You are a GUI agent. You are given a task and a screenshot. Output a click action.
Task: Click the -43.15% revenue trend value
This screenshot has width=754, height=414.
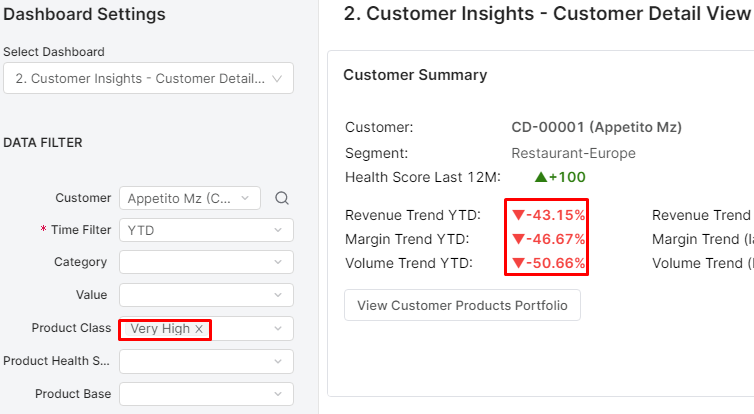pyautogui.click(x=555, y=215)
